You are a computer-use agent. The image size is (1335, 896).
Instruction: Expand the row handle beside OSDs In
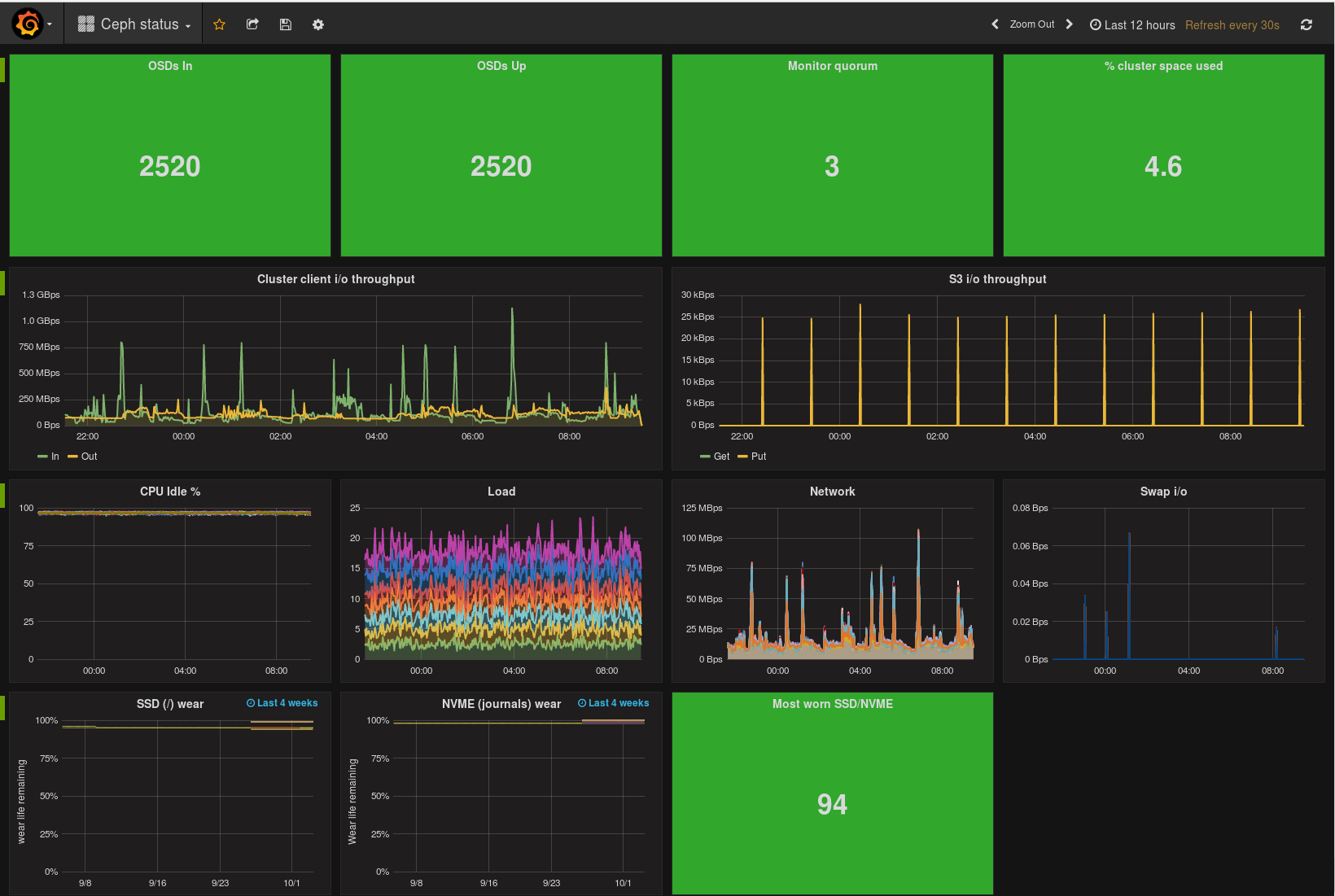[2, 70]
